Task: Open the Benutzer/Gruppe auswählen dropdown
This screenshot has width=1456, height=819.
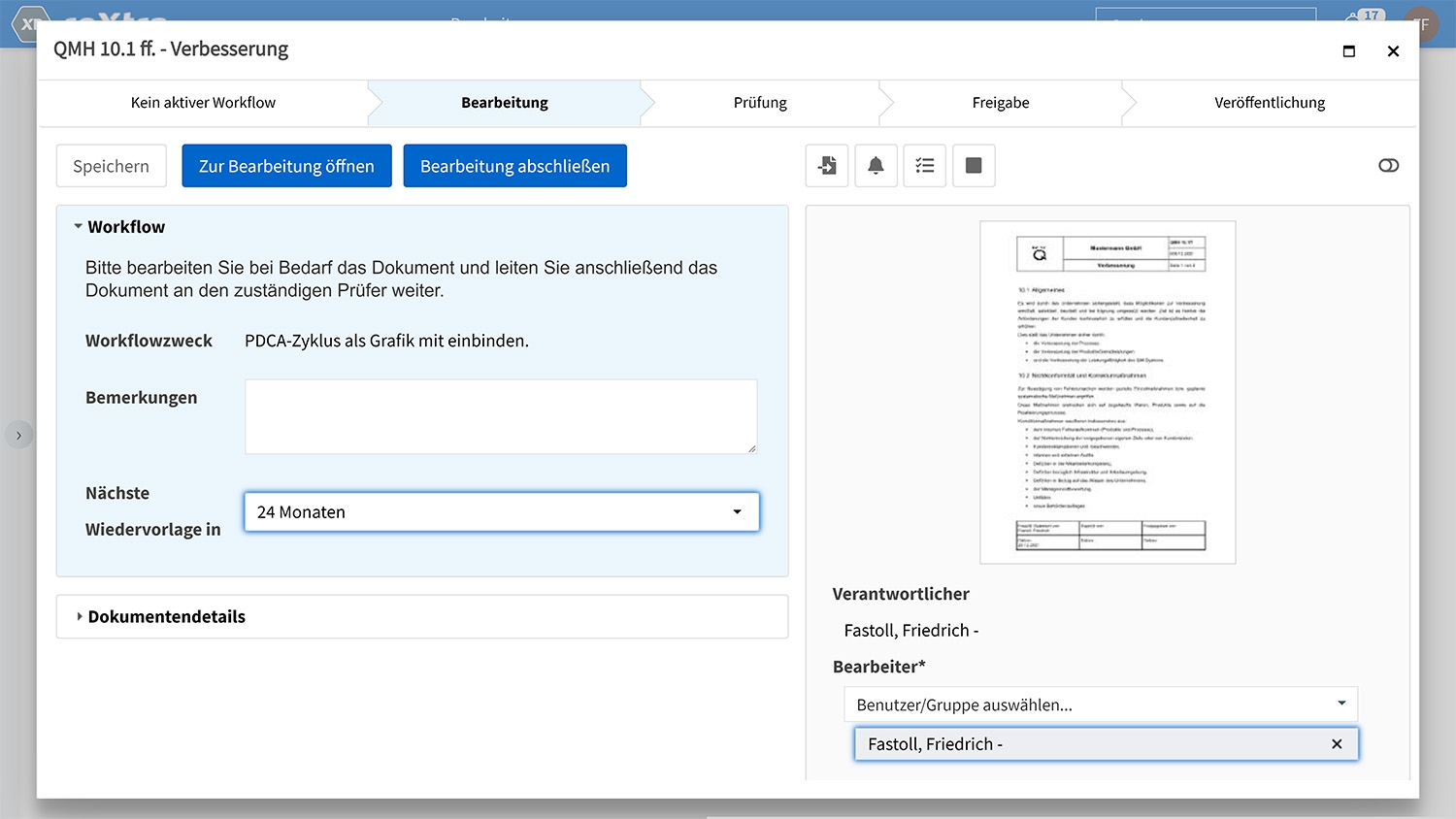Action: click(x=1100, y=704)
